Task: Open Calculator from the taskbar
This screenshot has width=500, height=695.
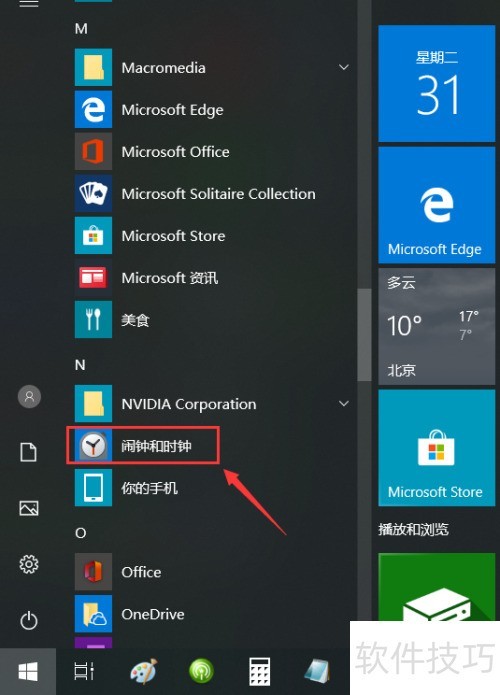Action: click(259, 671)
